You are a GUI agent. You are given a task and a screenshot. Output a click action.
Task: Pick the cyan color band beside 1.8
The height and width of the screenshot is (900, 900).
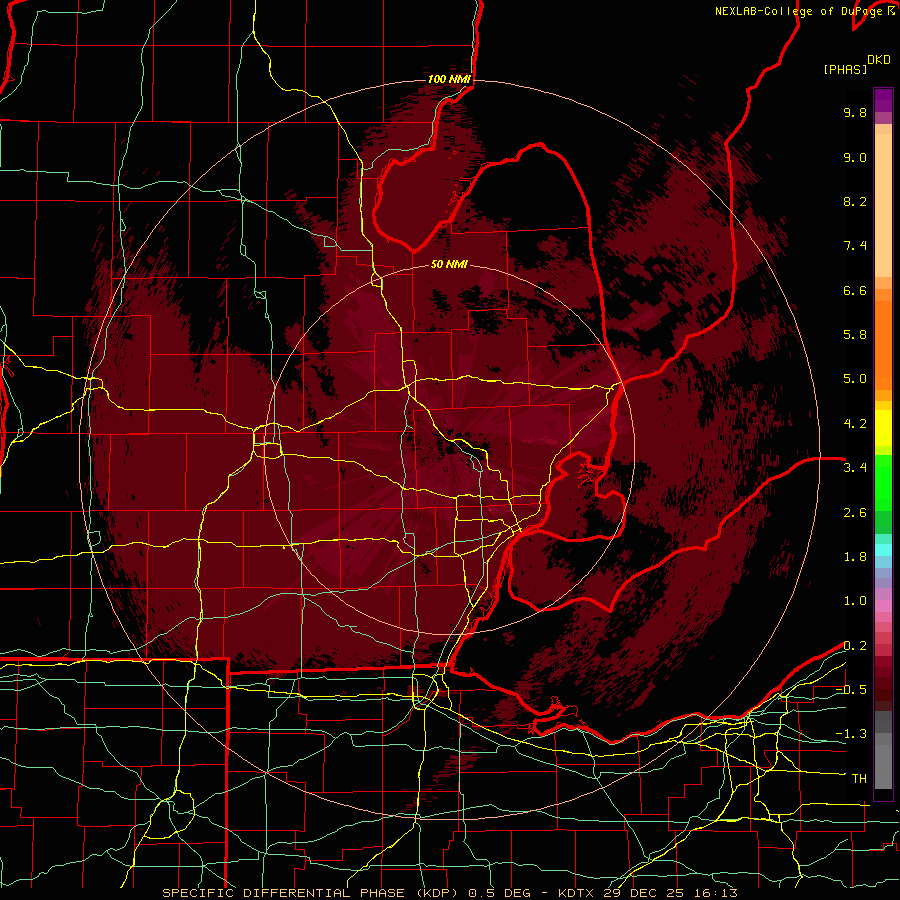pyautogui.click(x=883, y=550)
